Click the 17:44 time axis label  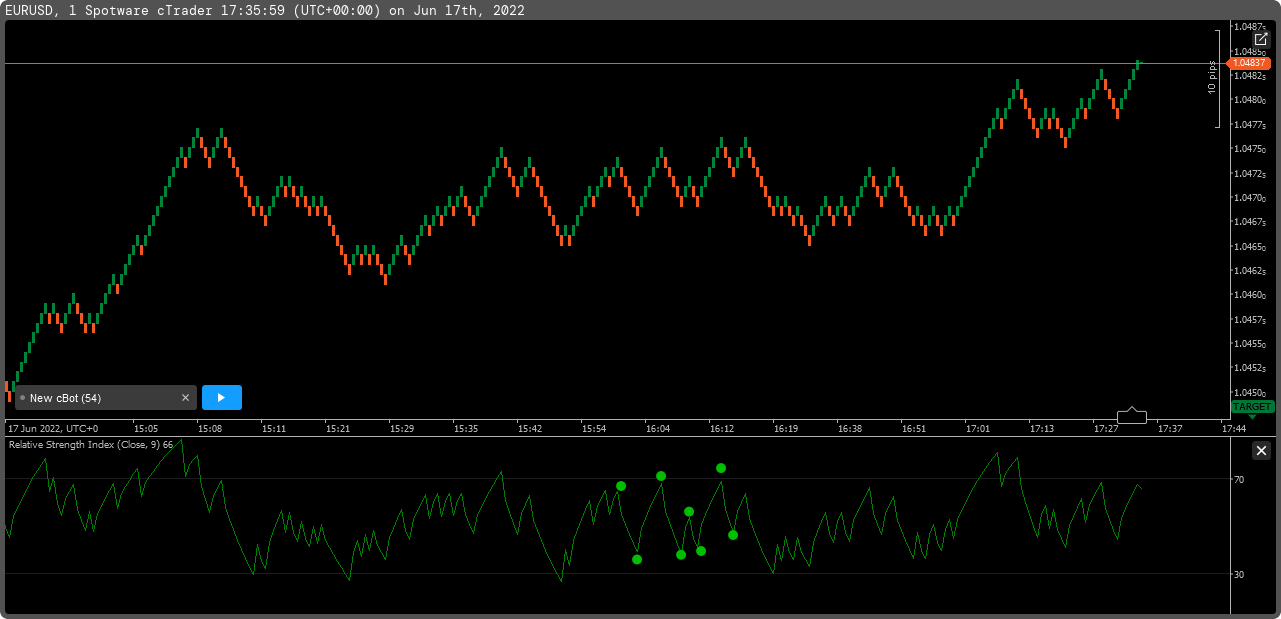(x=1234, y=428)
